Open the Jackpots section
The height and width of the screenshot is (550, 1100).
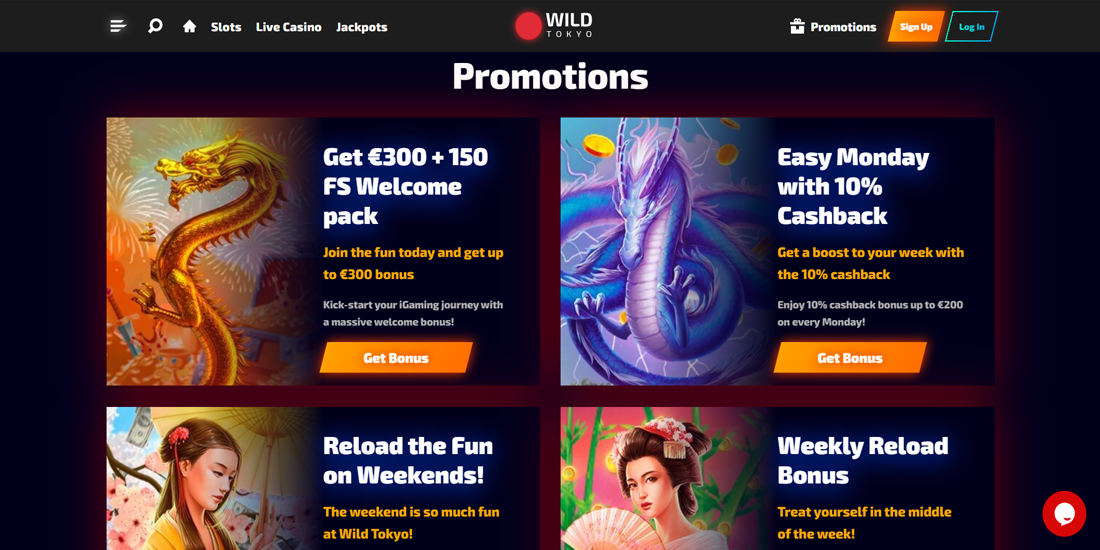(x=361, y=27)
